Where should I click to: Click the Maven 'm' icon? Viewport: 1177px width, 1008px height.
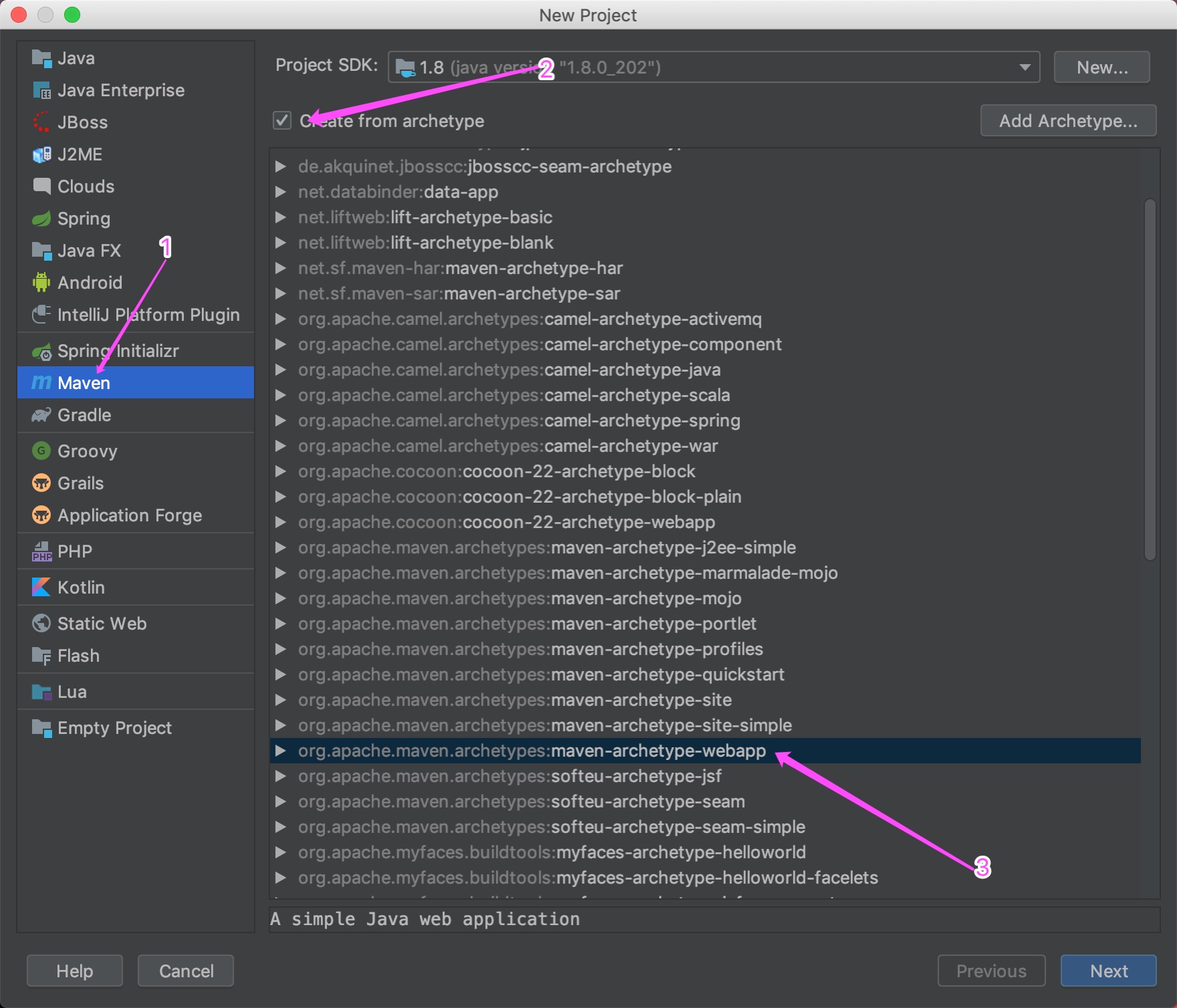coord(41,382)
